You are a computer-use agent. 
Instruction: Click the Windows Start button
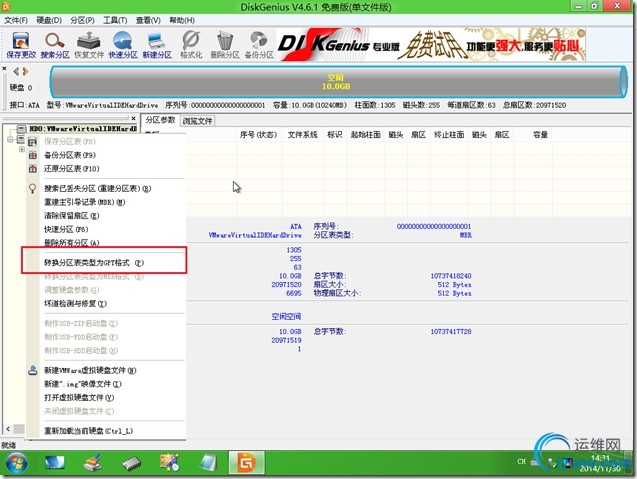pos(16,463)
